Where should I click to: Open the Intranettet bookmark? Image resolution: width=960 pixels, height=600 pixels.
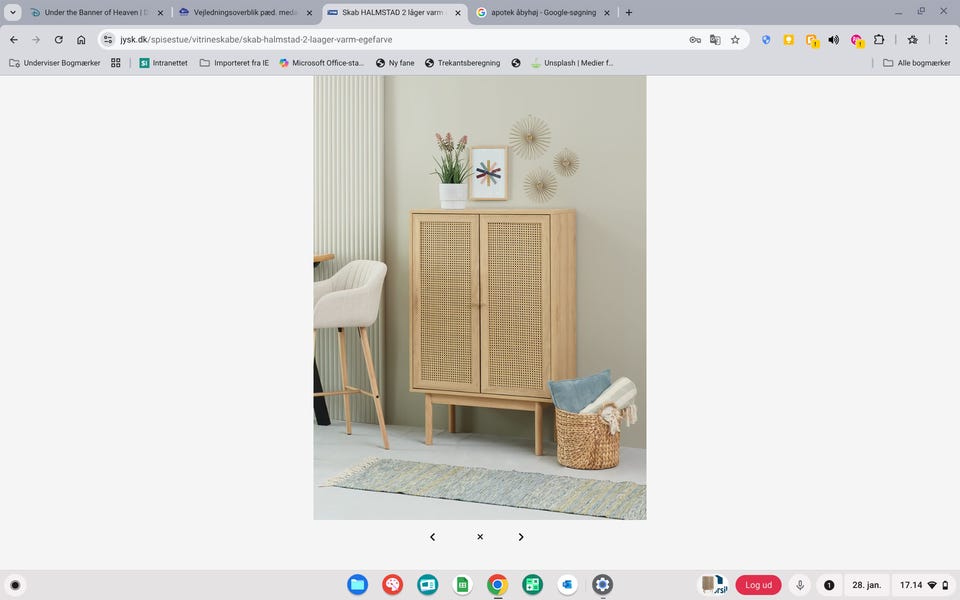click(x=163, y=63)
